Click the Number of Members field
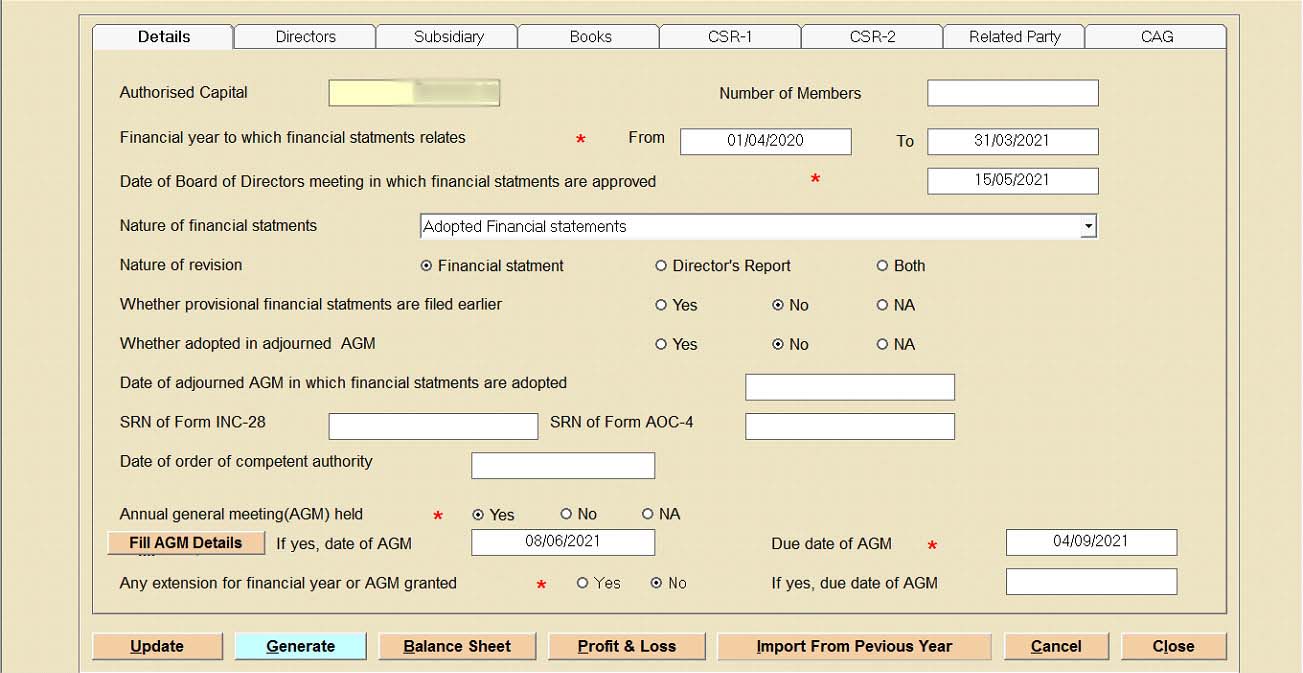Screen dimensions: 1303x673 point(1012,93)
